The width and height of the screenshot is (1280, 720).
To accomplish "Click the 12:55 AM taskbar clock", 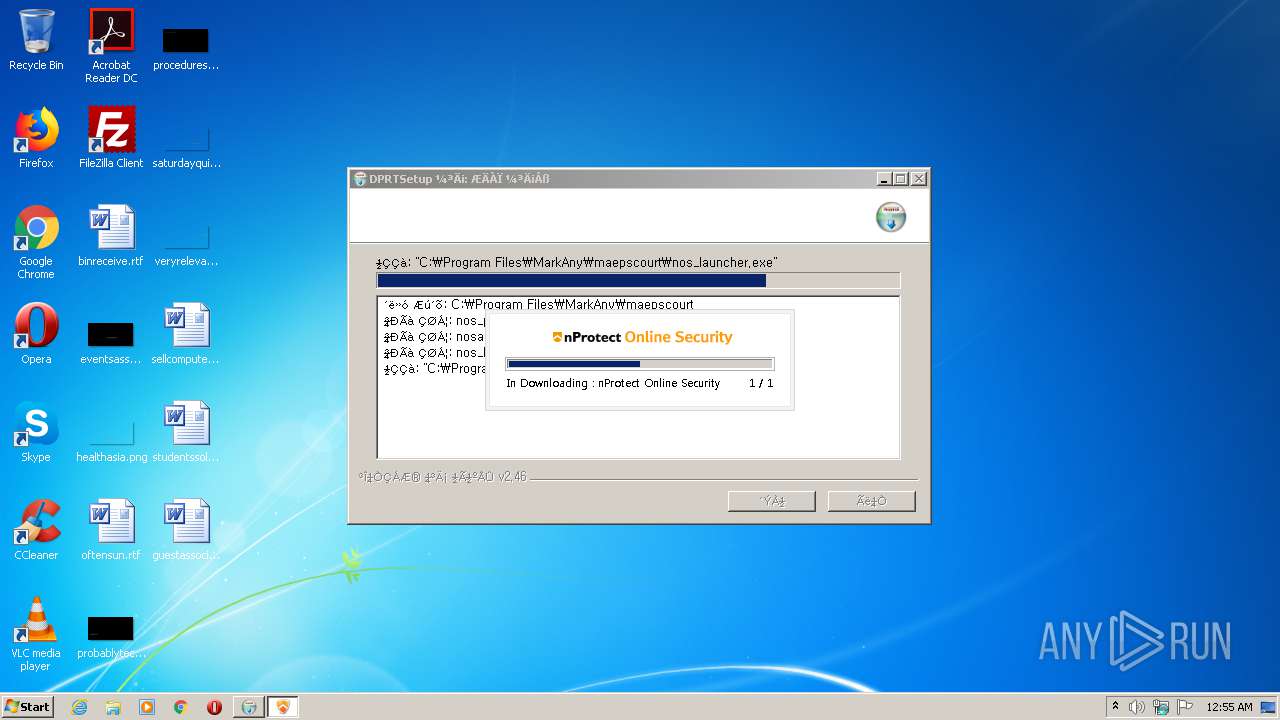I will tap(1229, 707).
